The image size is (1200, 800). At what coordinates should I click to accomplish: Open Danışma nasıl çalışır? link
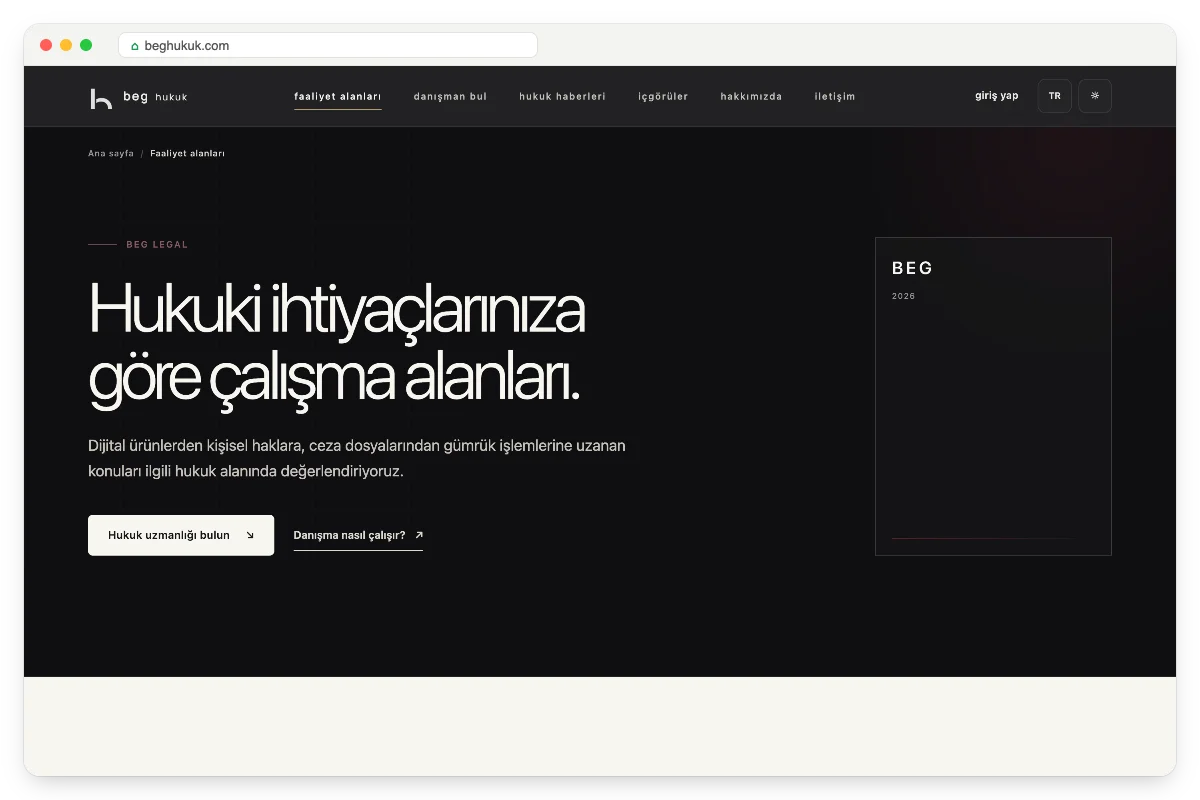[x=358, y=535]
